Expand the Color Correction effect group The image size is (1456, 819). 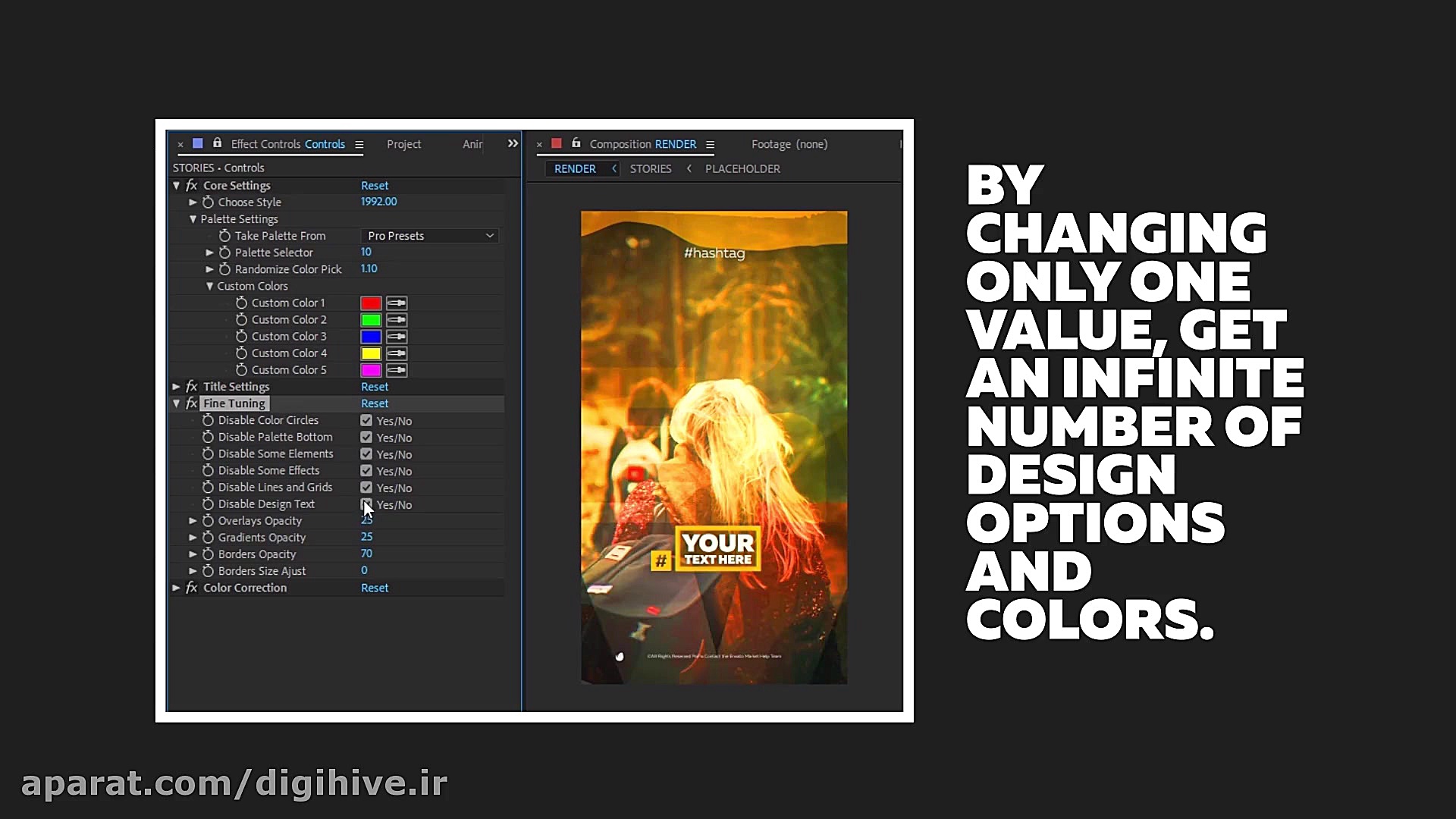pyautogui.click(x=176, y=588)
